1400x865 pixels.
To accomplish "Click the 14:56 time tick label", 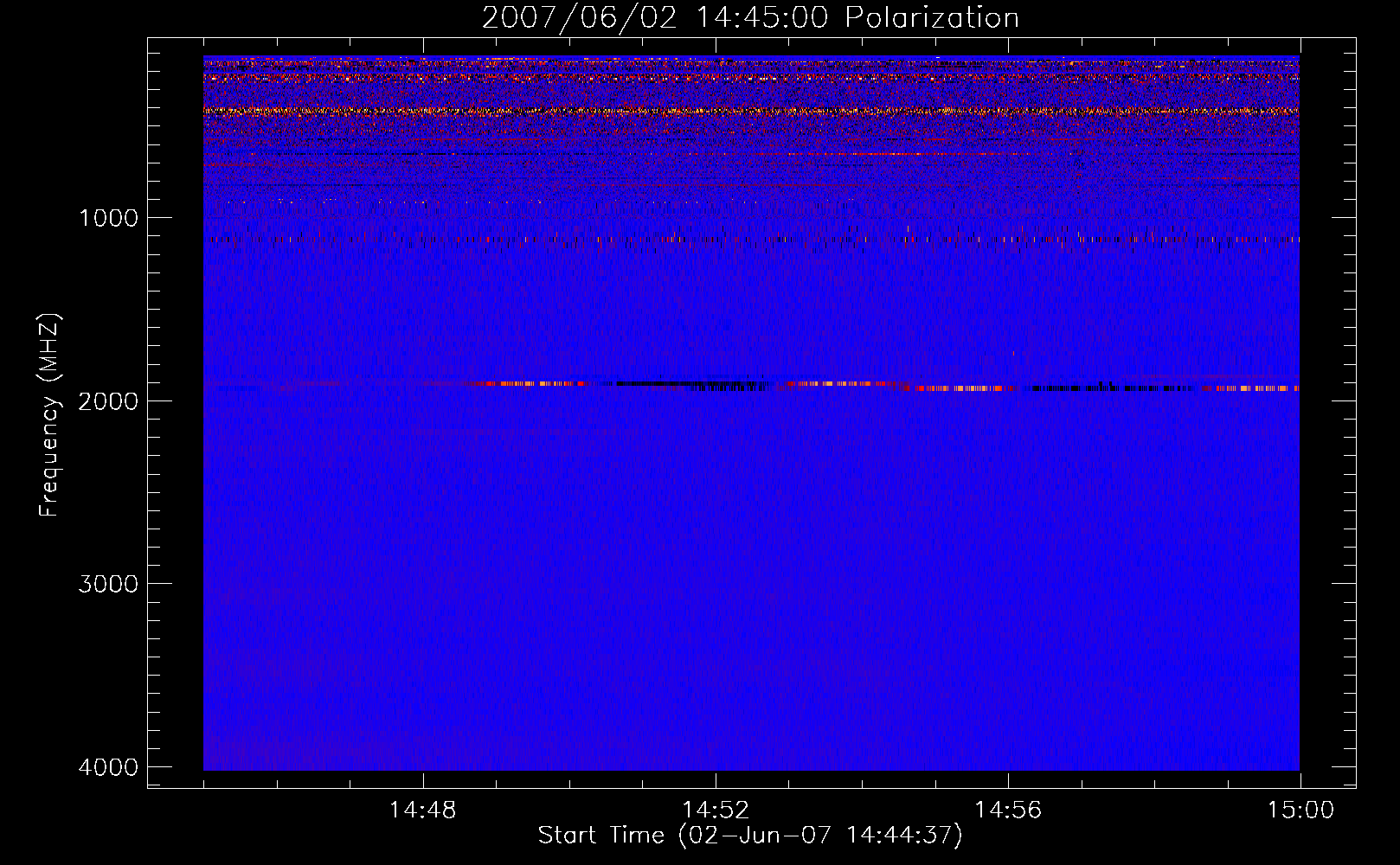I will [1008, 811].
